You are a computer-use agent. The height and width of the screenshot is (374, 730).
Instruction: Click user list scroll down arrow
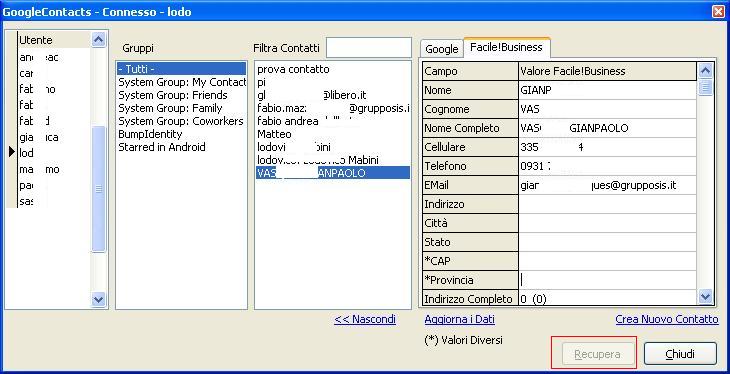[x=98, y=299]
